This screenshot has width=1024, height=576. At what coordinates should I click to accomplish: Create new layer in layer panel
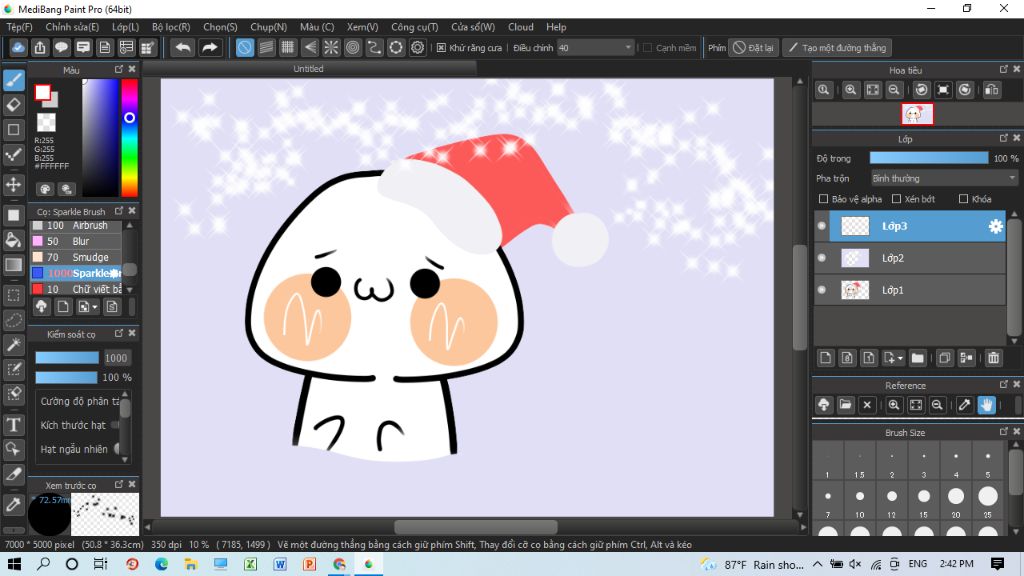(826, 358)
